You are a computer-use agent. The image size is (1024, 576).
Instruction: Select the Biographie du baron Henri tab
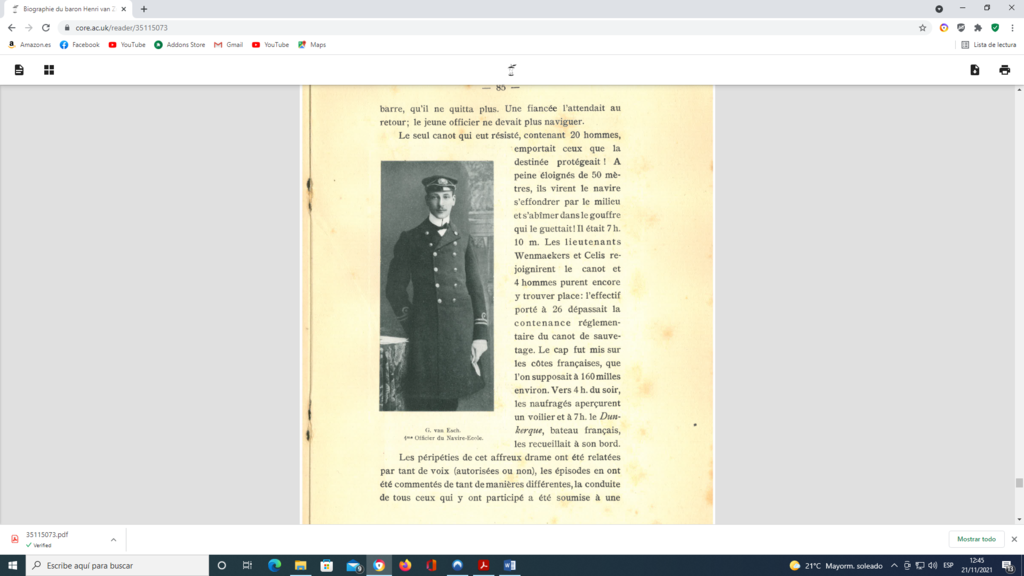68,9
